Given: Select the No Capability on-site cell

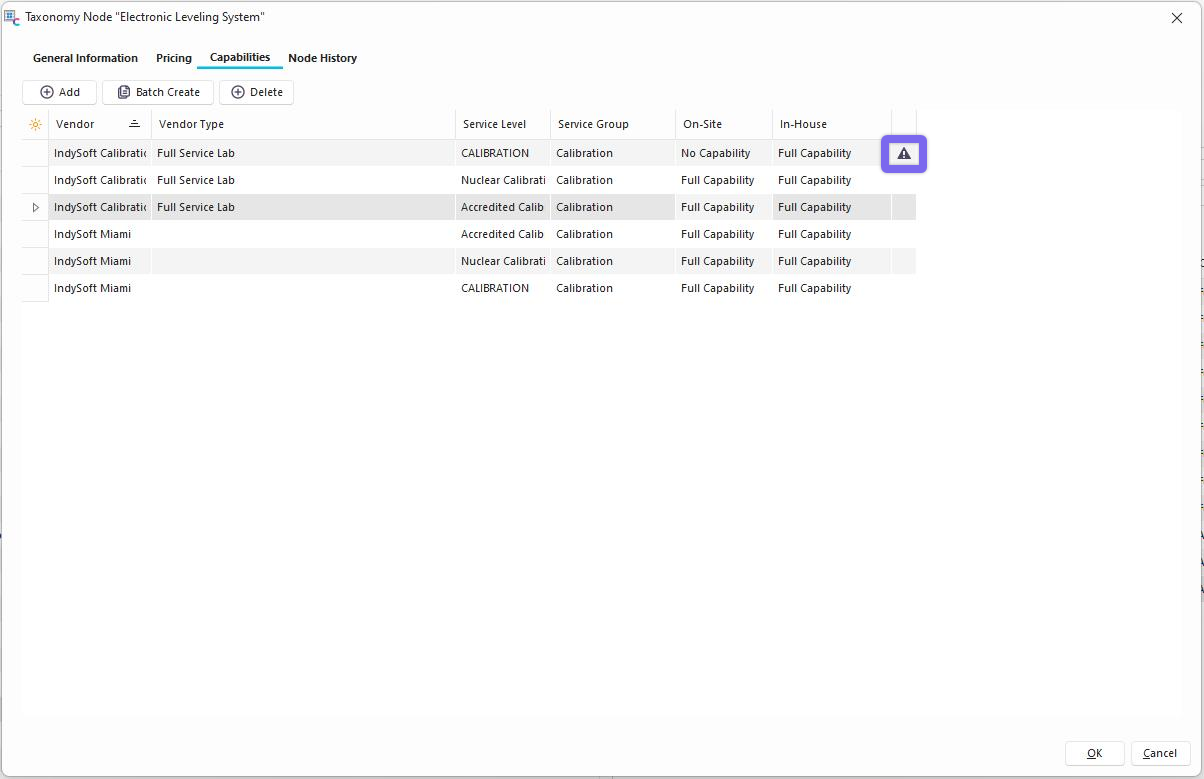Looking at the screenshot, I should (x=715, y=154).
